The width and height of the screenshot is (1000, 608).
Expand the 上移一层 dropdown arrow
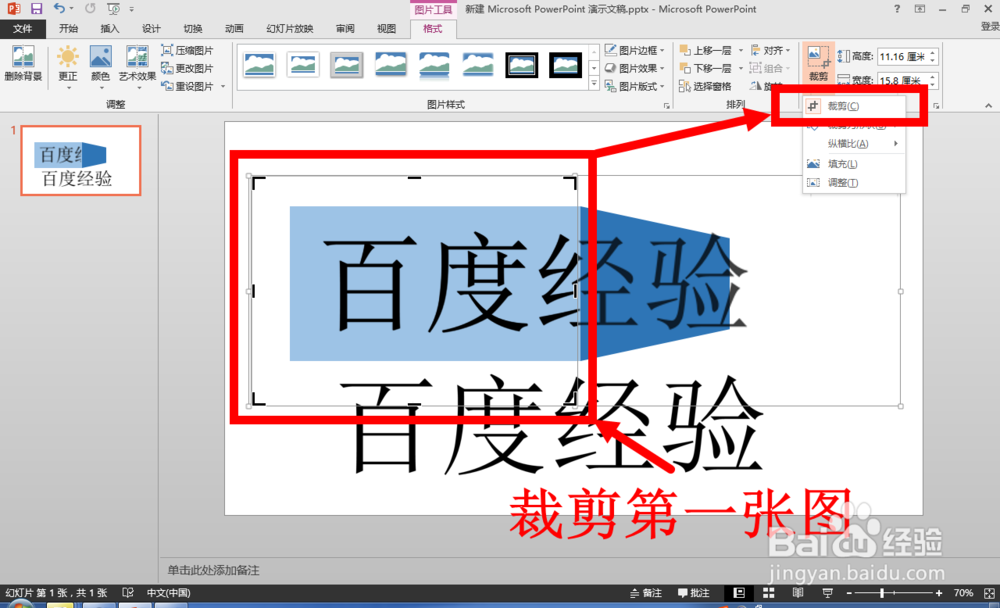click(740, 50)
